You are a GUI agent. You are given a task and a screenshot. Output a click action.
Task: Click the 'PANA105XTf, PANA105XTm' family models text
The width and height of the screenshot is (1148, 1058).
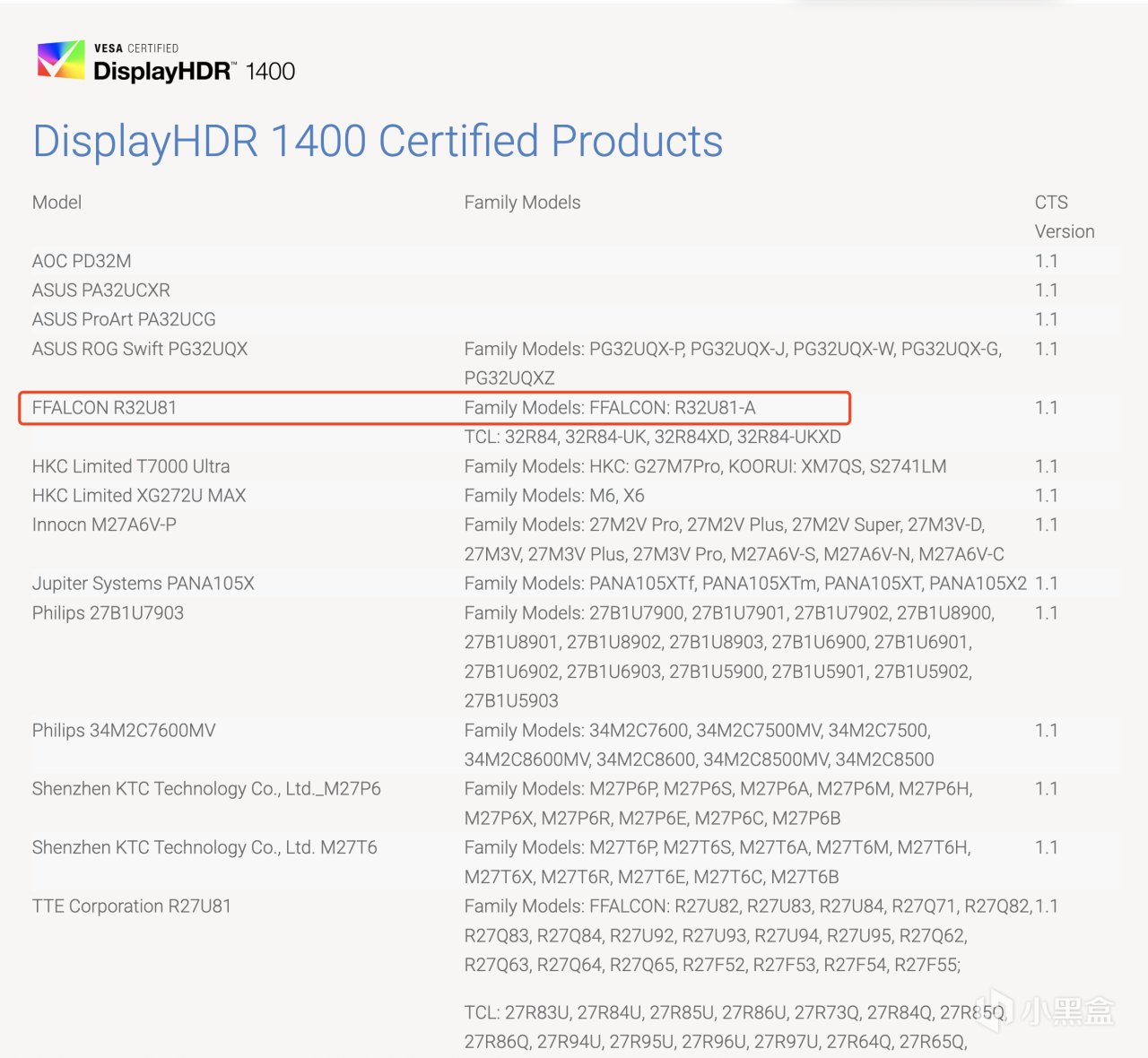pyautogui.click(x=745, y=584)
